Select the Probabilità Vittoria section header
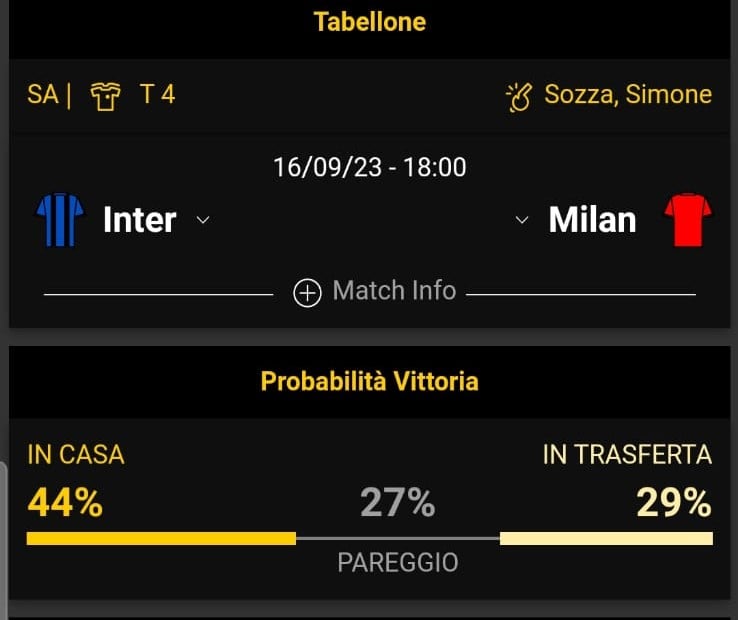The width and height of the screenshot is (738, 620). click(x=369, y=381)
